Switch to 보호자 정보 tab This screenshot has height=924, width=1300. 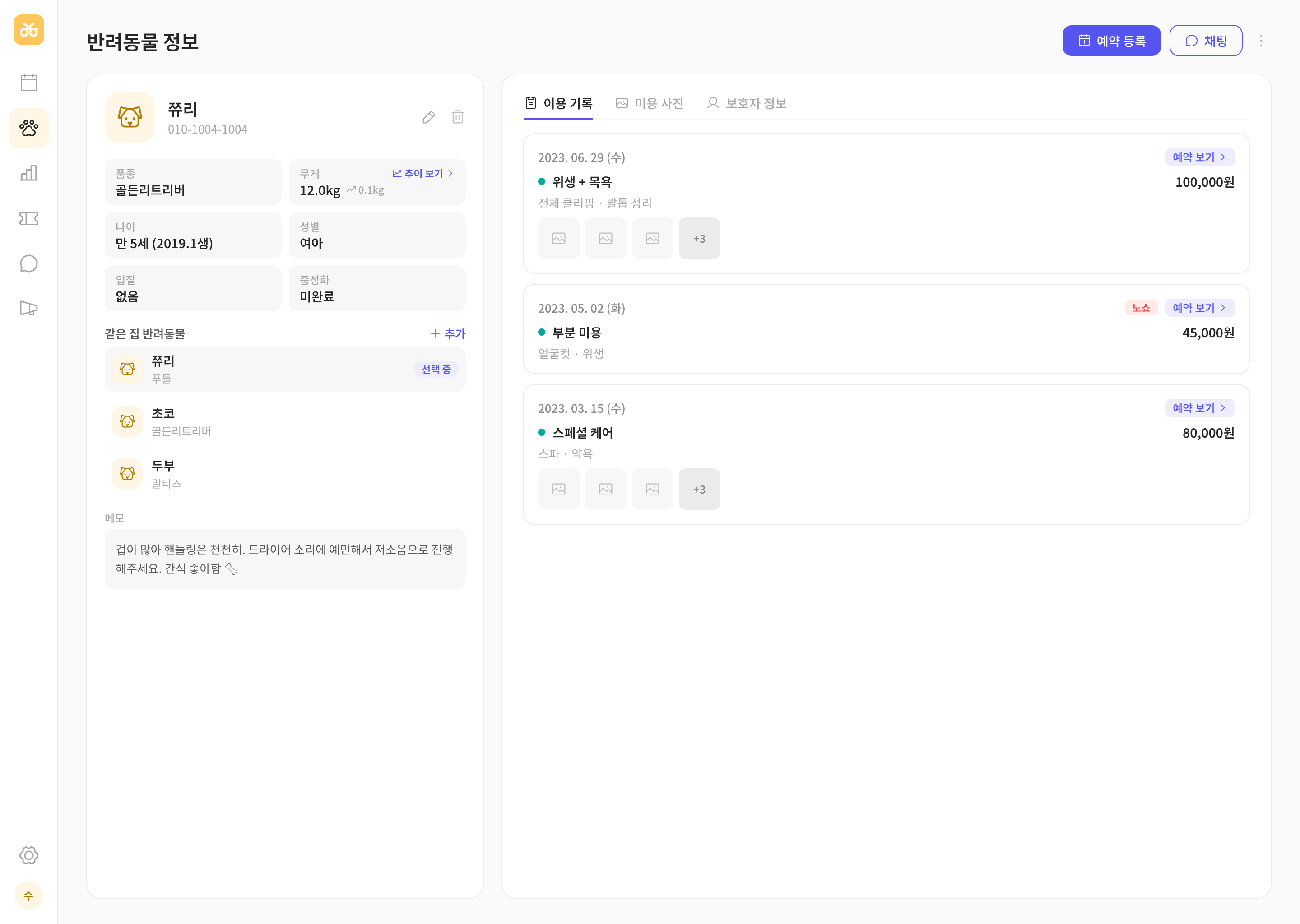(746, 104)
